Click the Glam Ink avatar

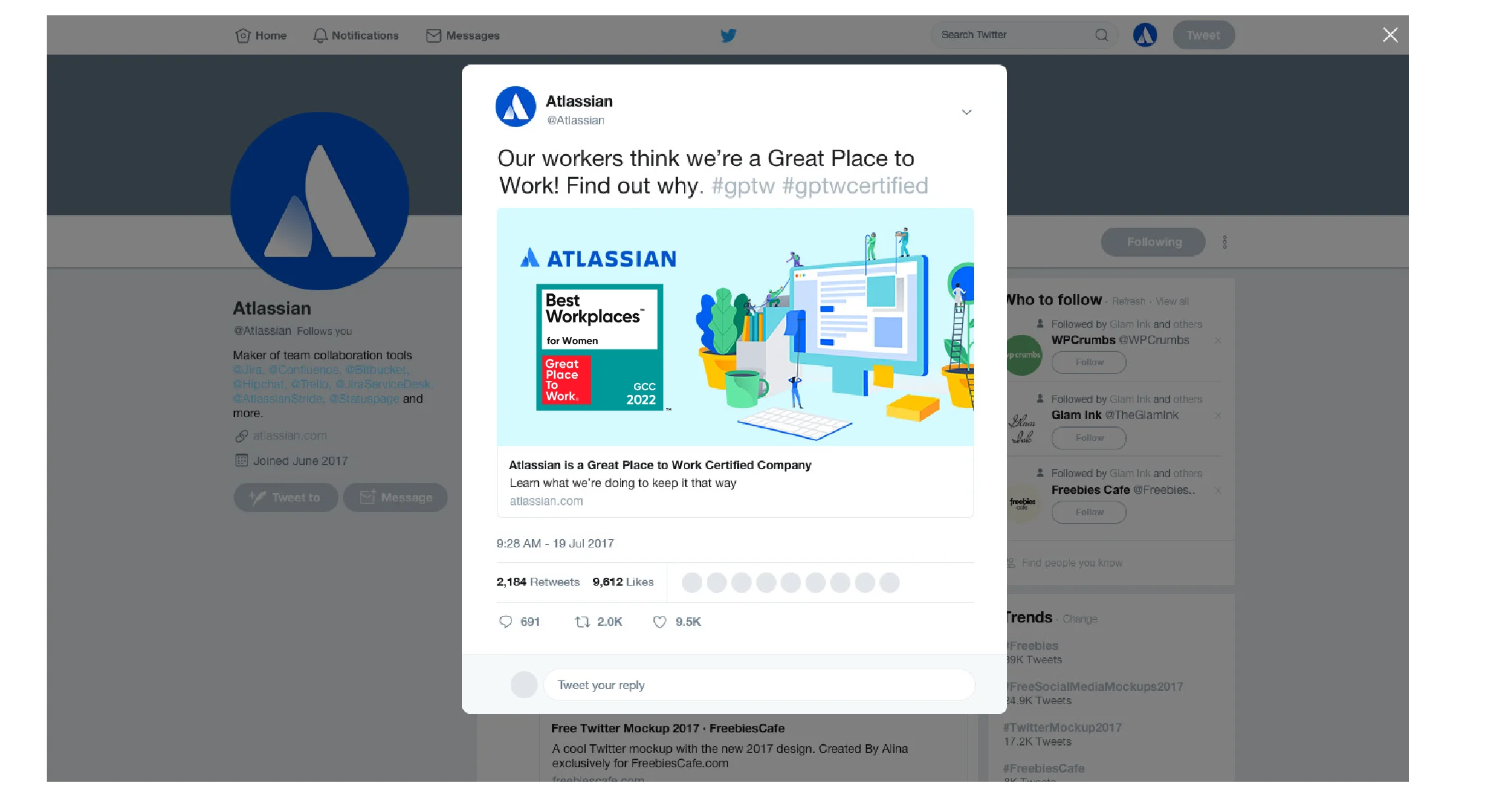[1023, 429]
